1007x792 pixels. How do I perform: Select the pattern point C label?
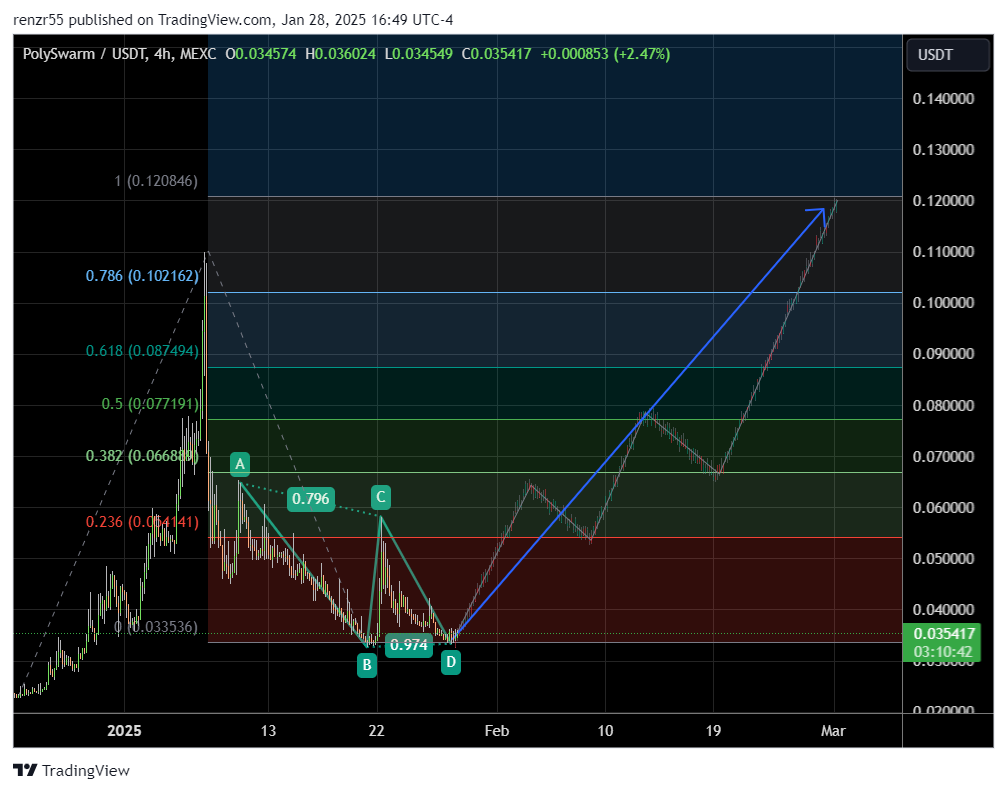(x=380, y=497)
